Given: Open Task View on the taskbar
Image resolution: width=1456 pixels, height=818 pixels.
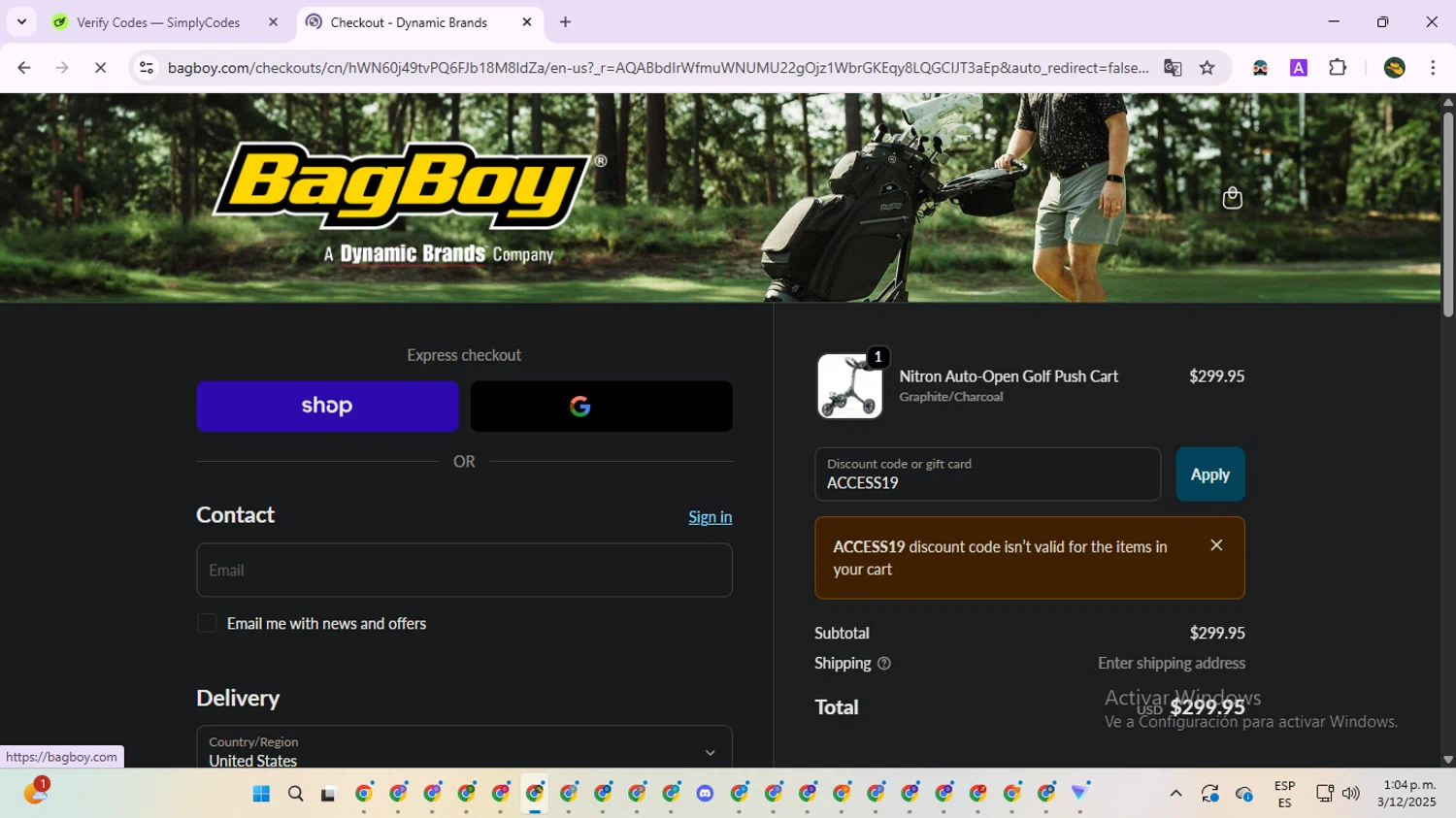Looking at the screenshot, I should click(328, 794).
